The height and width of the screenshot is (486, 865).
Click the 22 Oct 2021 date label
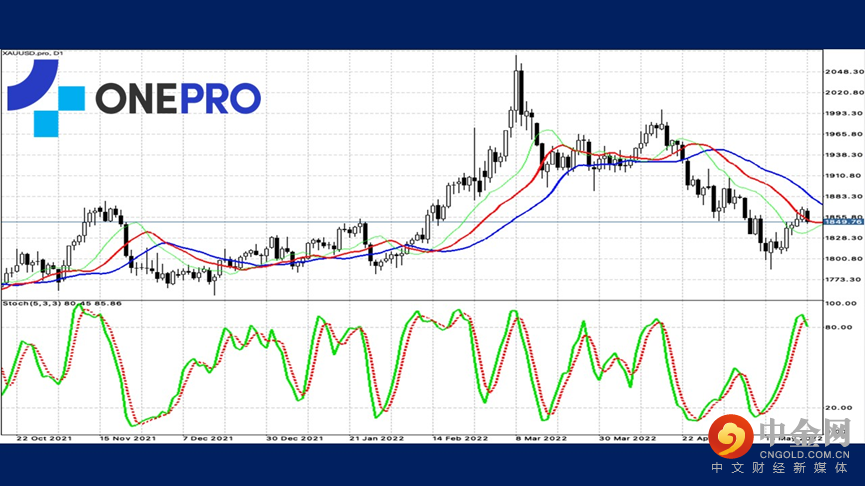coord(44,439)
